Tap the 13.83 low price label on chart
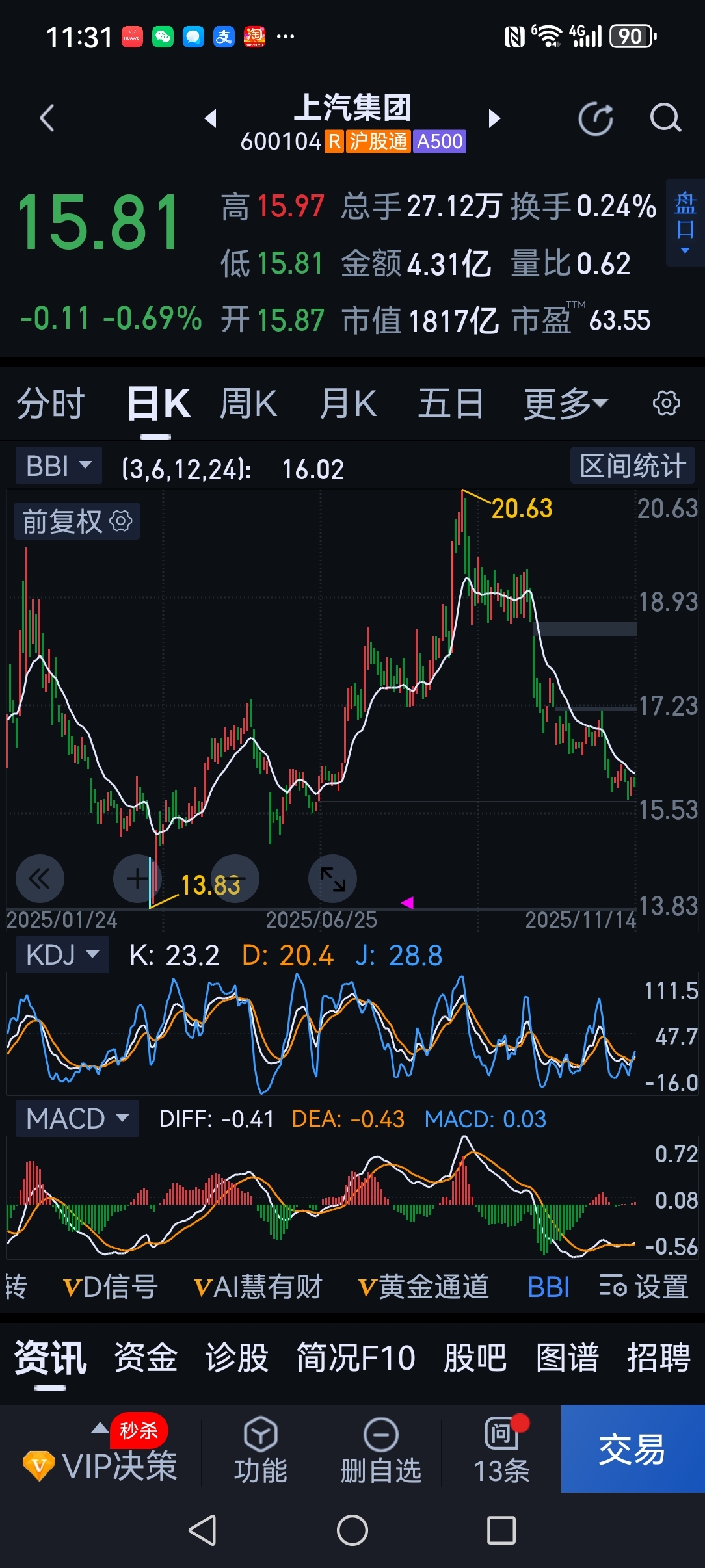 (x=211, y=885)
